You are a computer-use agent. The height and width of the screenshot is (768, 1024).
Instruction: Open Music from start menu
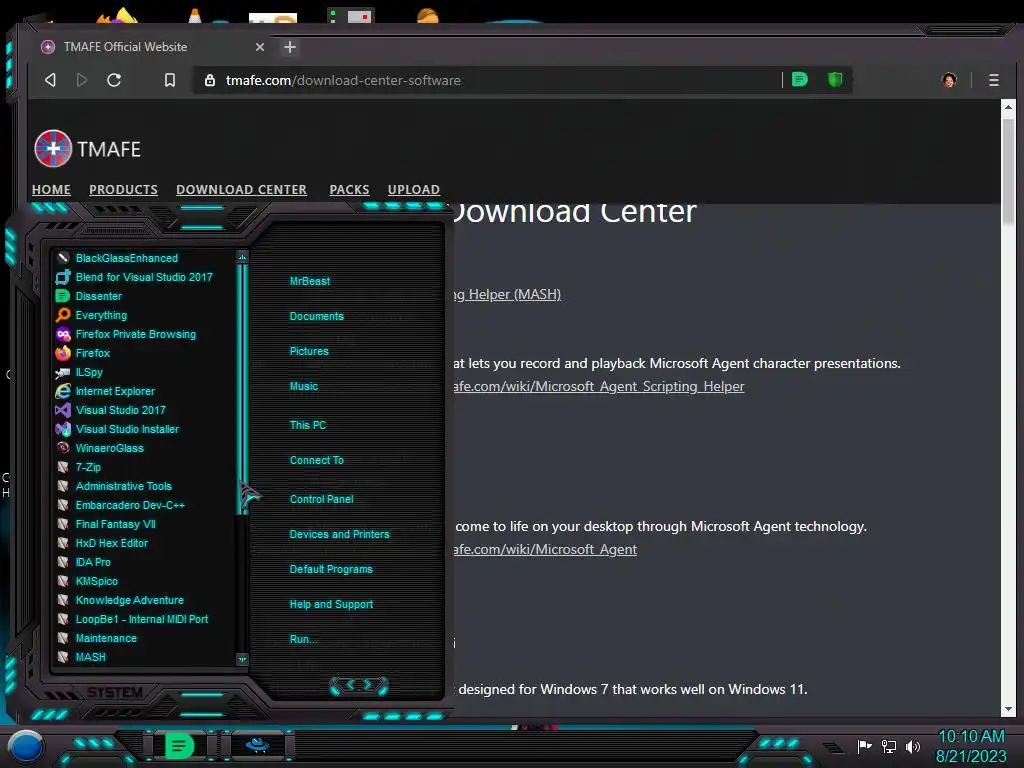point(304,387)
